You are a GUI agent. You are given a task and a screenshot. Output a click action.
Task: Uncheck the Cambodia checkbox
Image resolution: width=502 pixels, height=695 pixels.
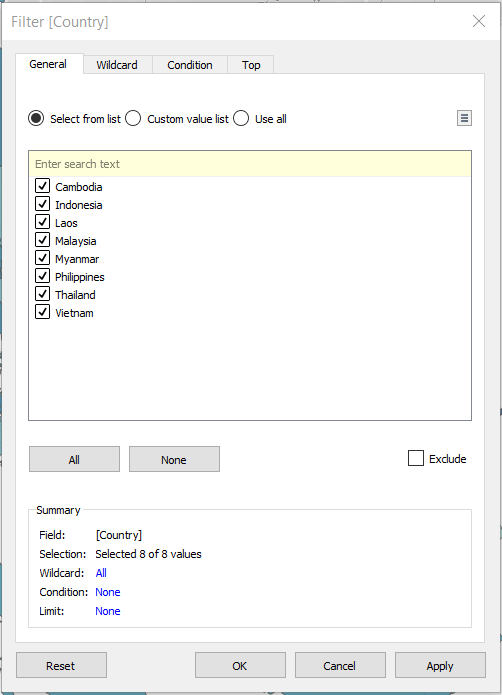click(43, 186)
